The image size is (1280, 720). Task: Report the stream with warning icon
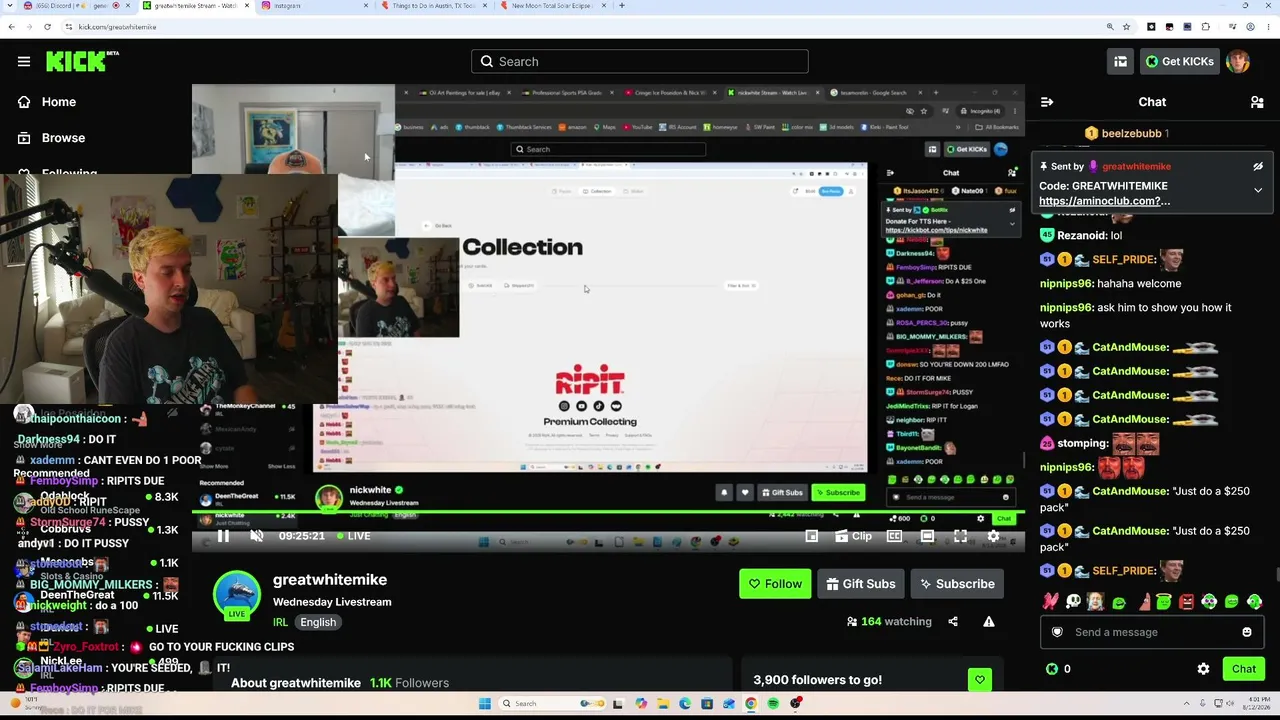[x=989, y=621]
